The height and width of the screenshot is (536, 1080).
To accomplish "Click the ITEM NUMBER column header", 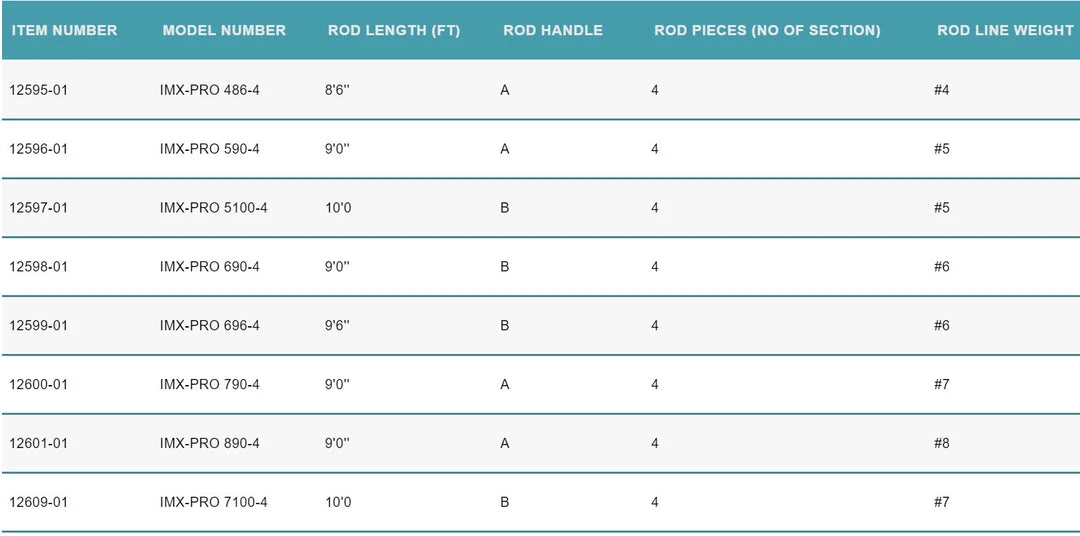I will [64, 30].
